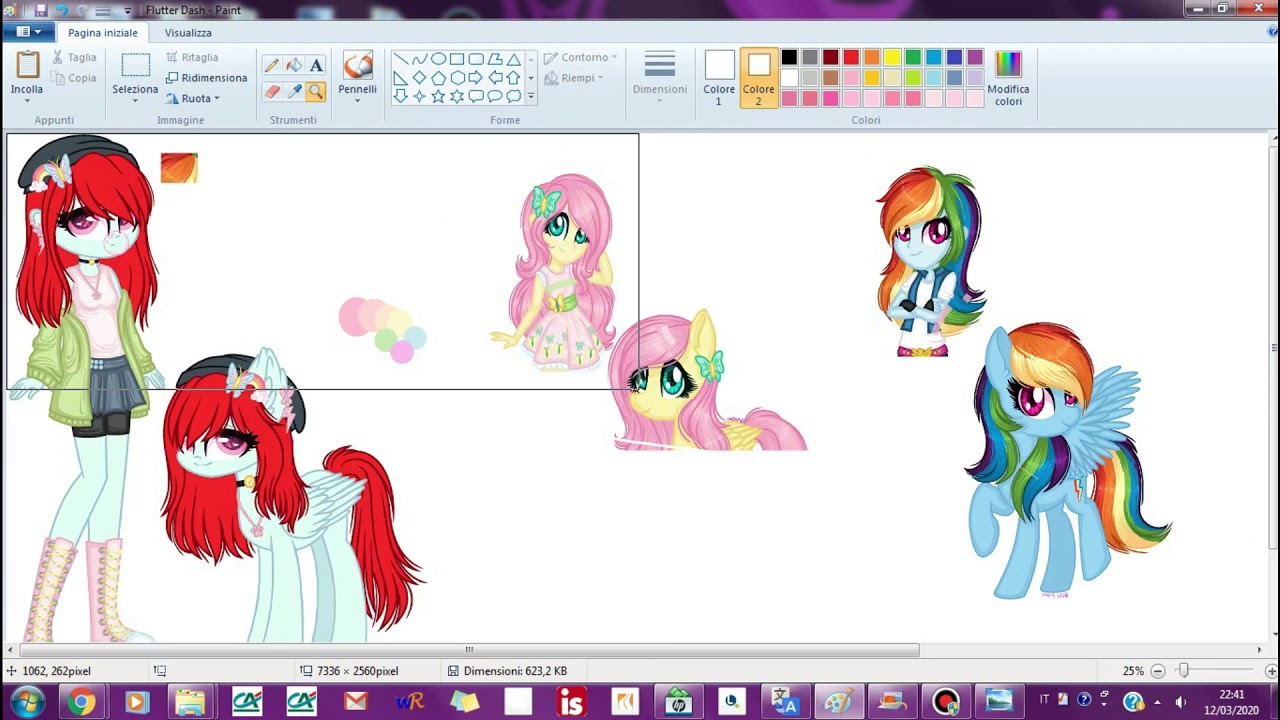The height and width of the screenshot is (720, 1280).
Task: Click the Save icon in title bar
Action: pos(41,10)
